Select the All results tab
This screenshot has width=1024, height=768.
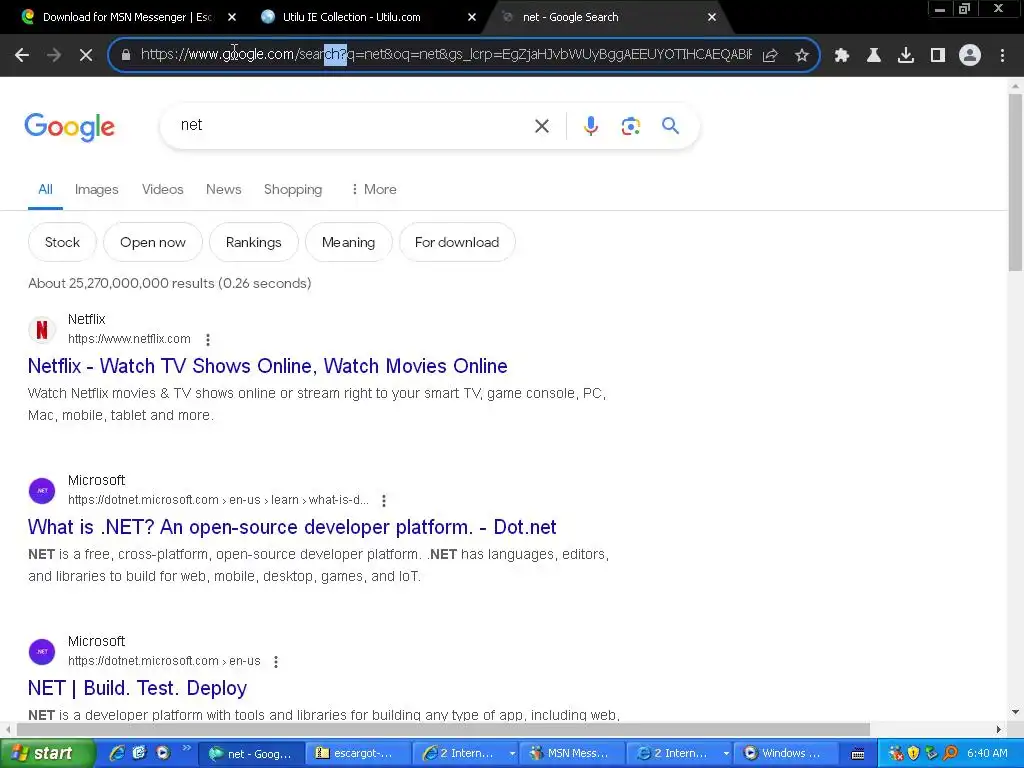point(45,189)
